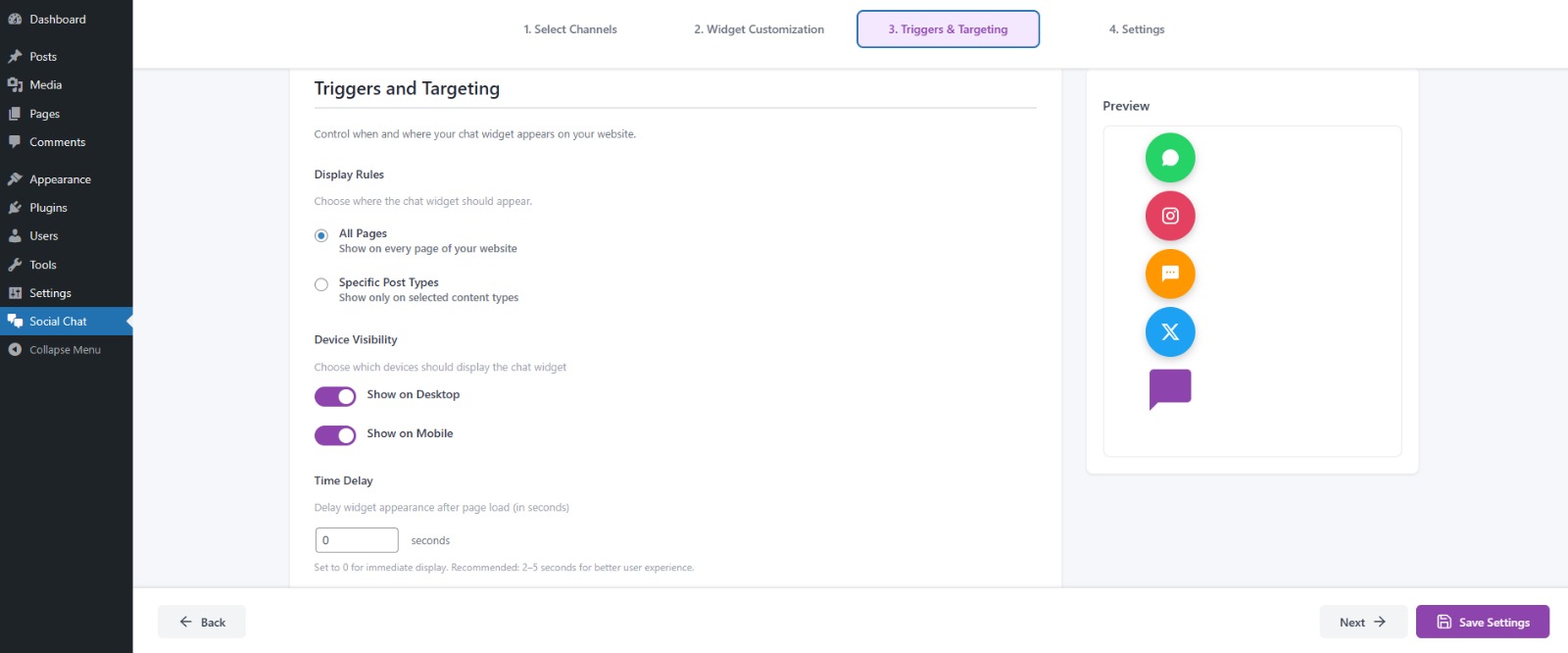This screenshot has height=653, width=1568.
Task: Toggle Show on Desktop switch
Action: pos(335,396)
